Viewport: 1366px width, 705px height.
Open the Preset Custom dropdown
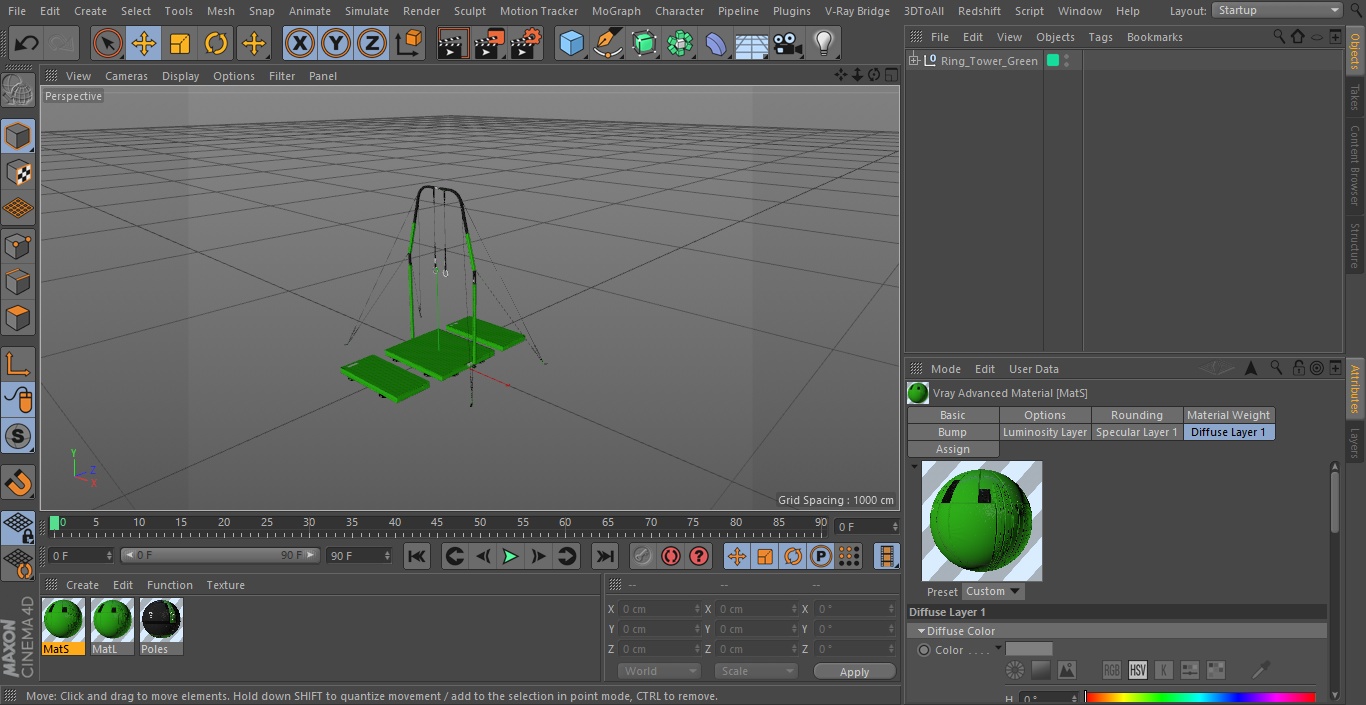pyautogui.click(x=993, y=591)
